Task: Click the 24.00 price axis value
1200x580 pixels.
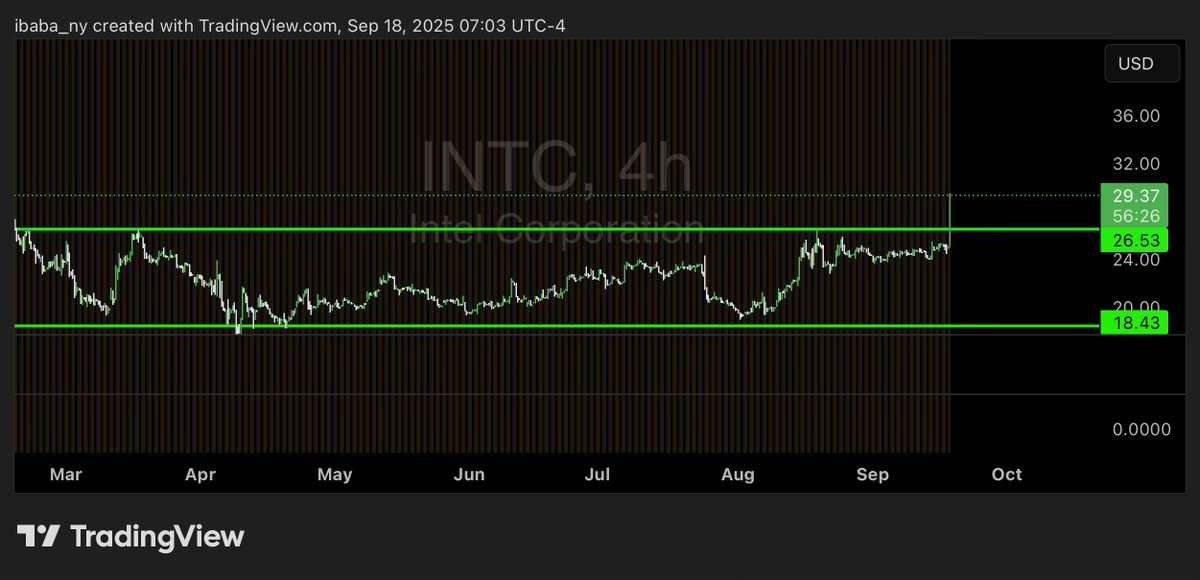Action: [1136, 259]
